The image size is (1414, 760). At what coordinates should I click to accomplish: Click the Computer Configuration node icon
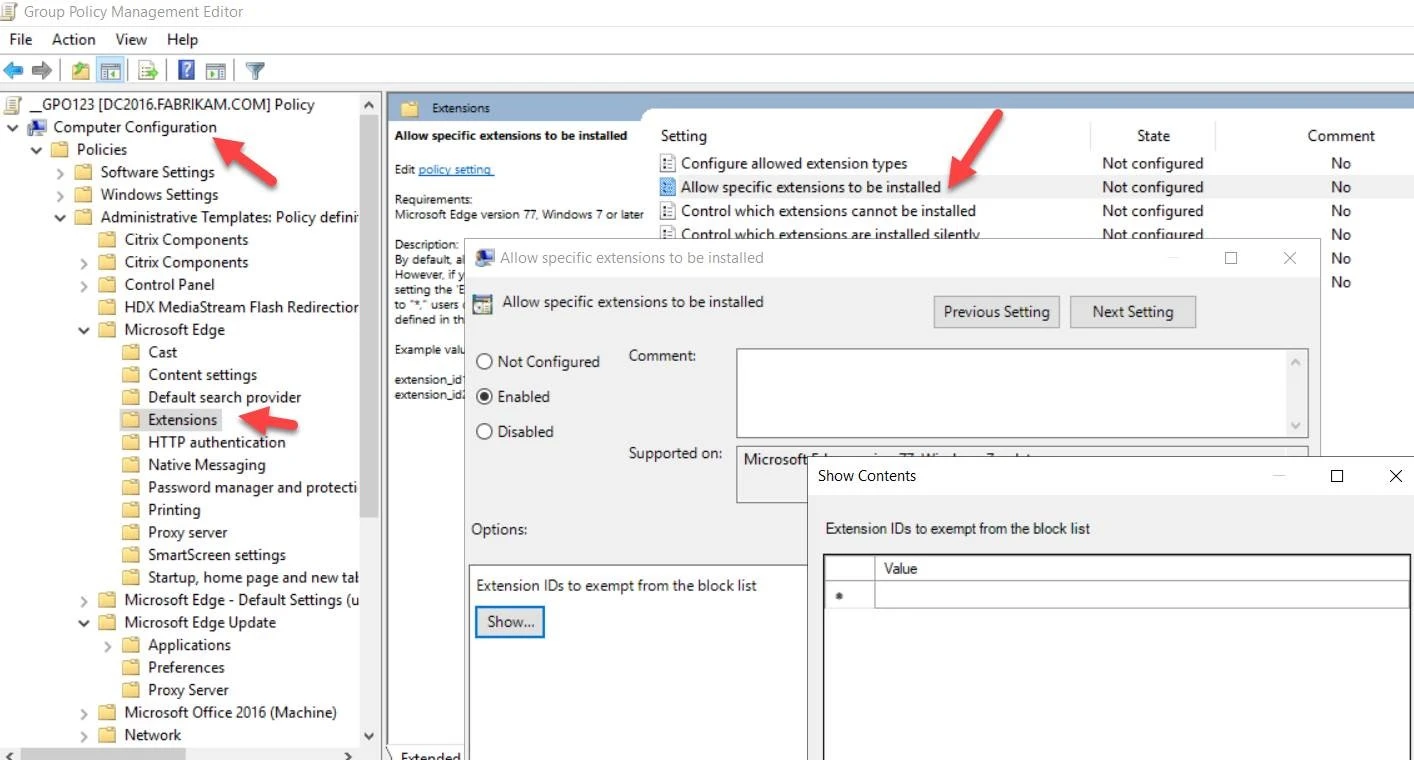pyautogui.click(x=37, y=127)
